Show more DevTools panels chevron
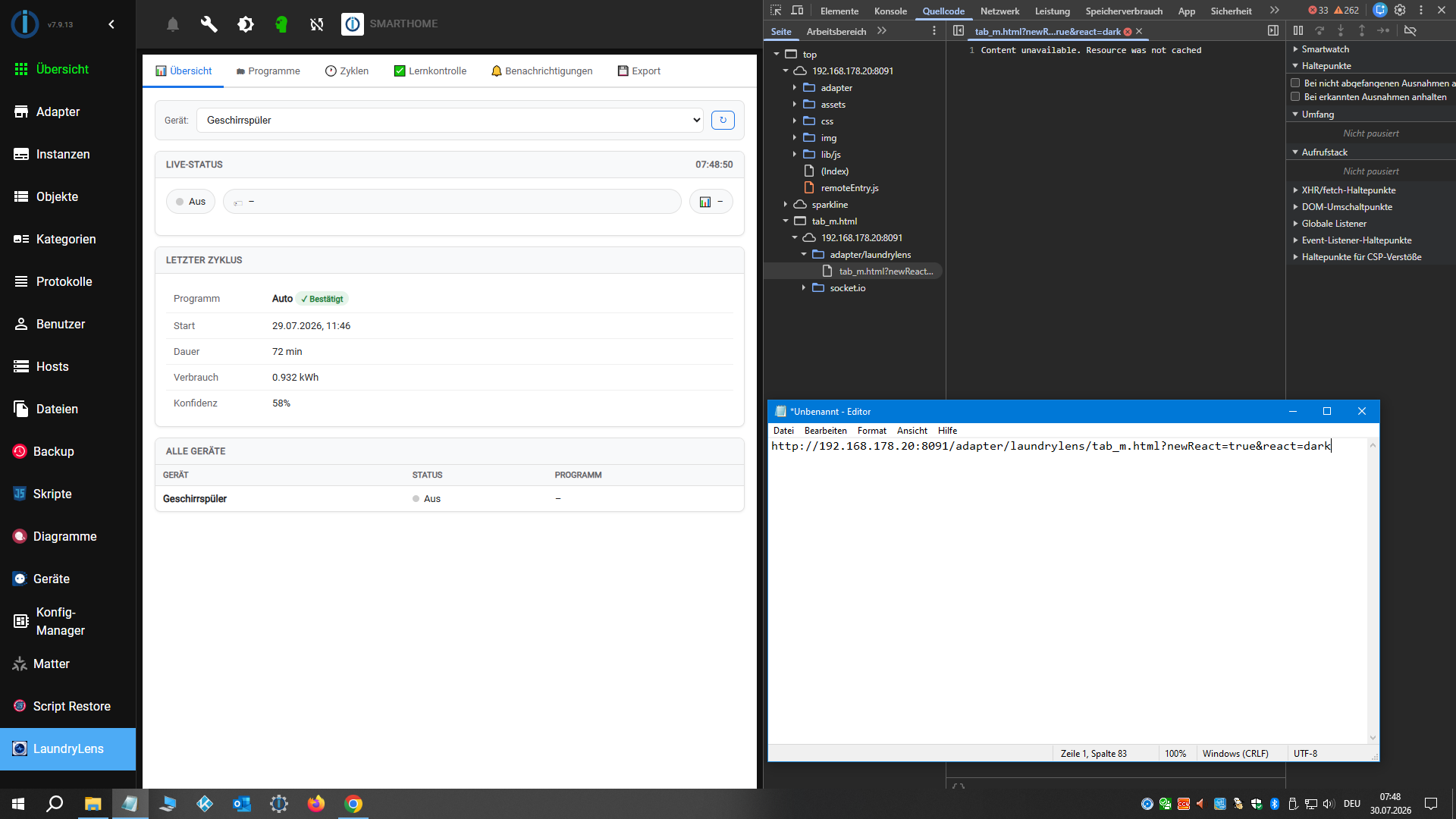The image size is (1456, 819). (1274, 11)
